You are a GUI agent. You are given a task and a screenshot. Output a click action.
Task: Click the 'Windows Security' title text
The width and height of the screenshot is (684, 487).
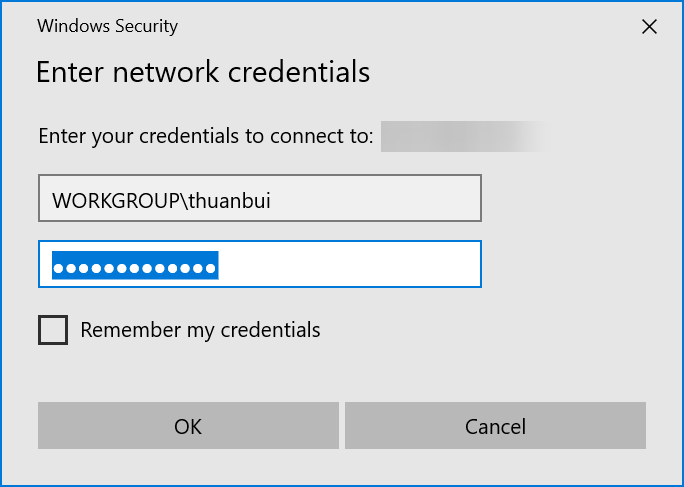[x=107, y=26]
